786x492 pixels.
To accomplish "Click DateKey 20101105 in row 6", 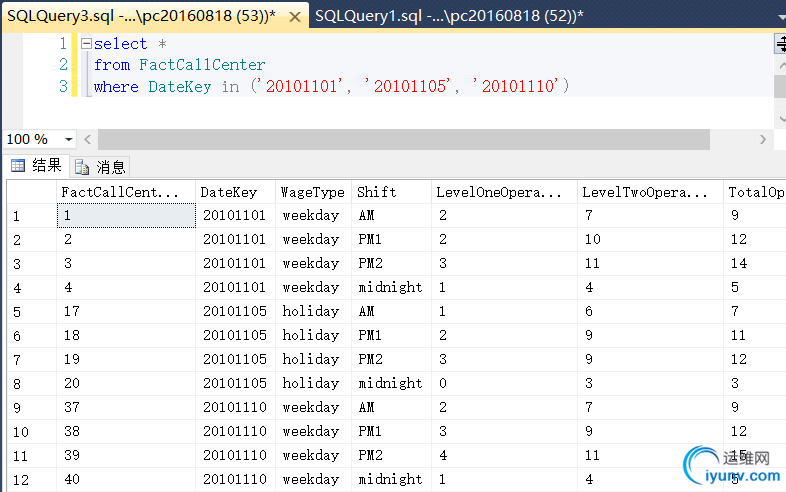I will pos(235,335).
